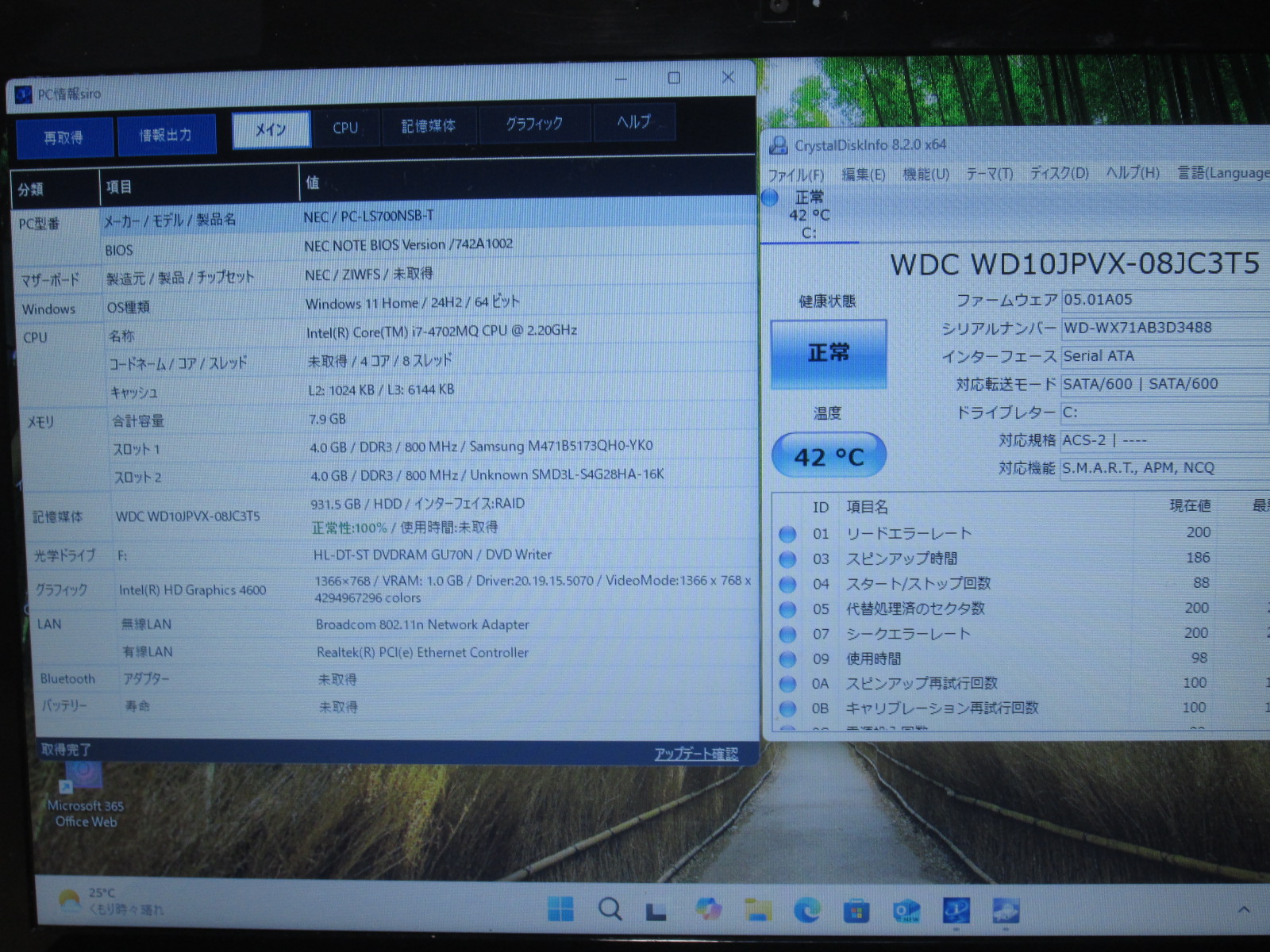Open the ヘルプ tab in PC情報siro
This screenshot has height=952, width=1270.
click(634, 122)
